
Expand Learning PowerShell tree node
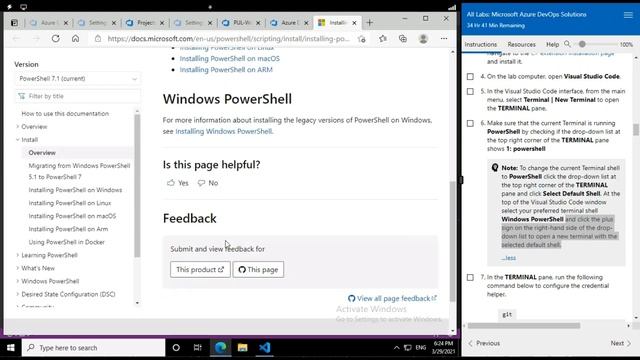(x=18, y=255)
